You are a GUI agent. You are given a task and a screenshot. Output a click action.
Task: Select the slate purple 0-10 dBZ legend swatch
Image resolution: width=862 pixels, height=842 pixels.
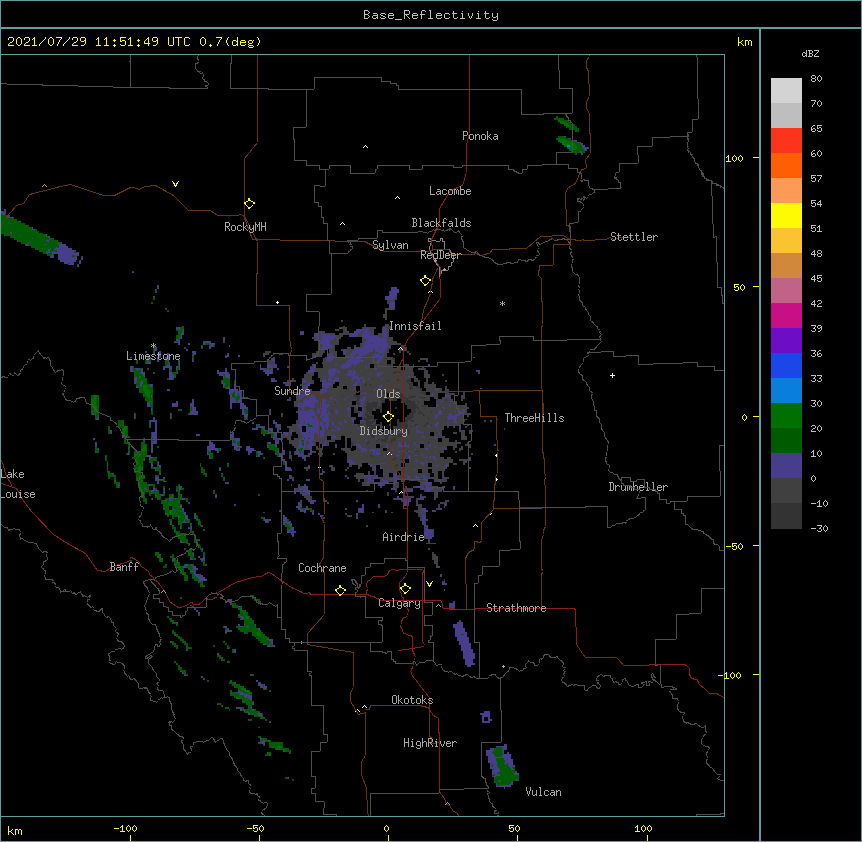click(x=786, y=466)
